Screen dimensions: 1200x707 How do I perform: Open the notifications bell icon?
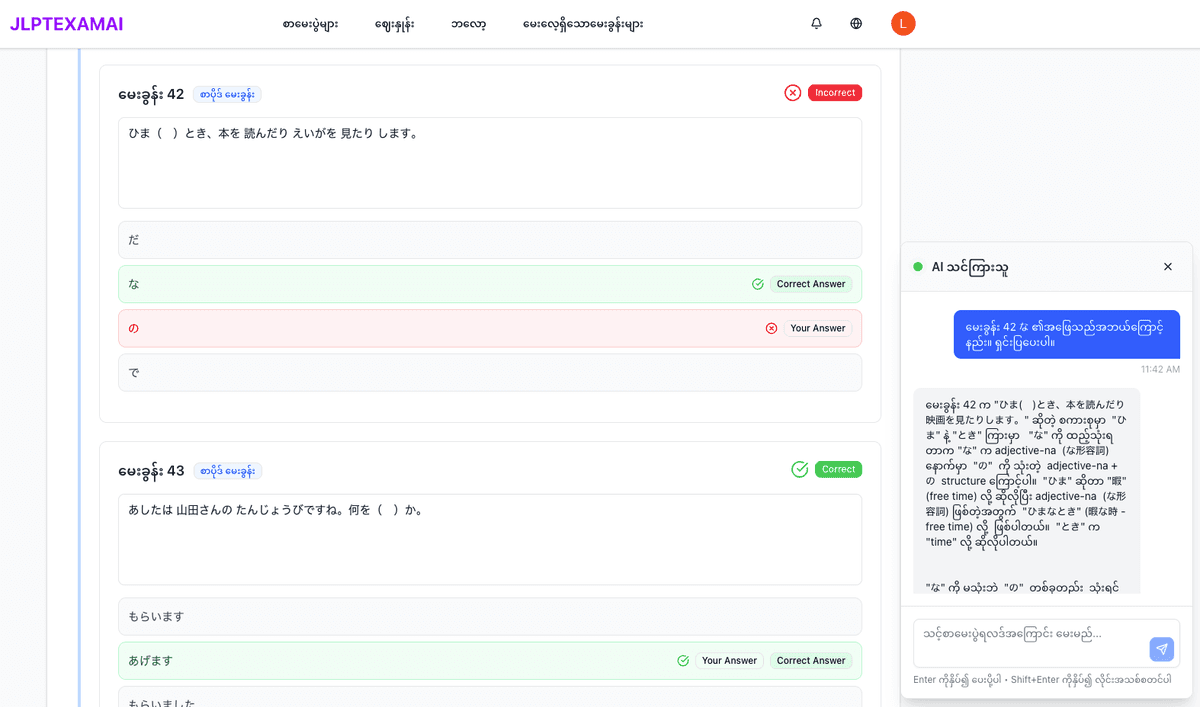[x=816, y=24]
